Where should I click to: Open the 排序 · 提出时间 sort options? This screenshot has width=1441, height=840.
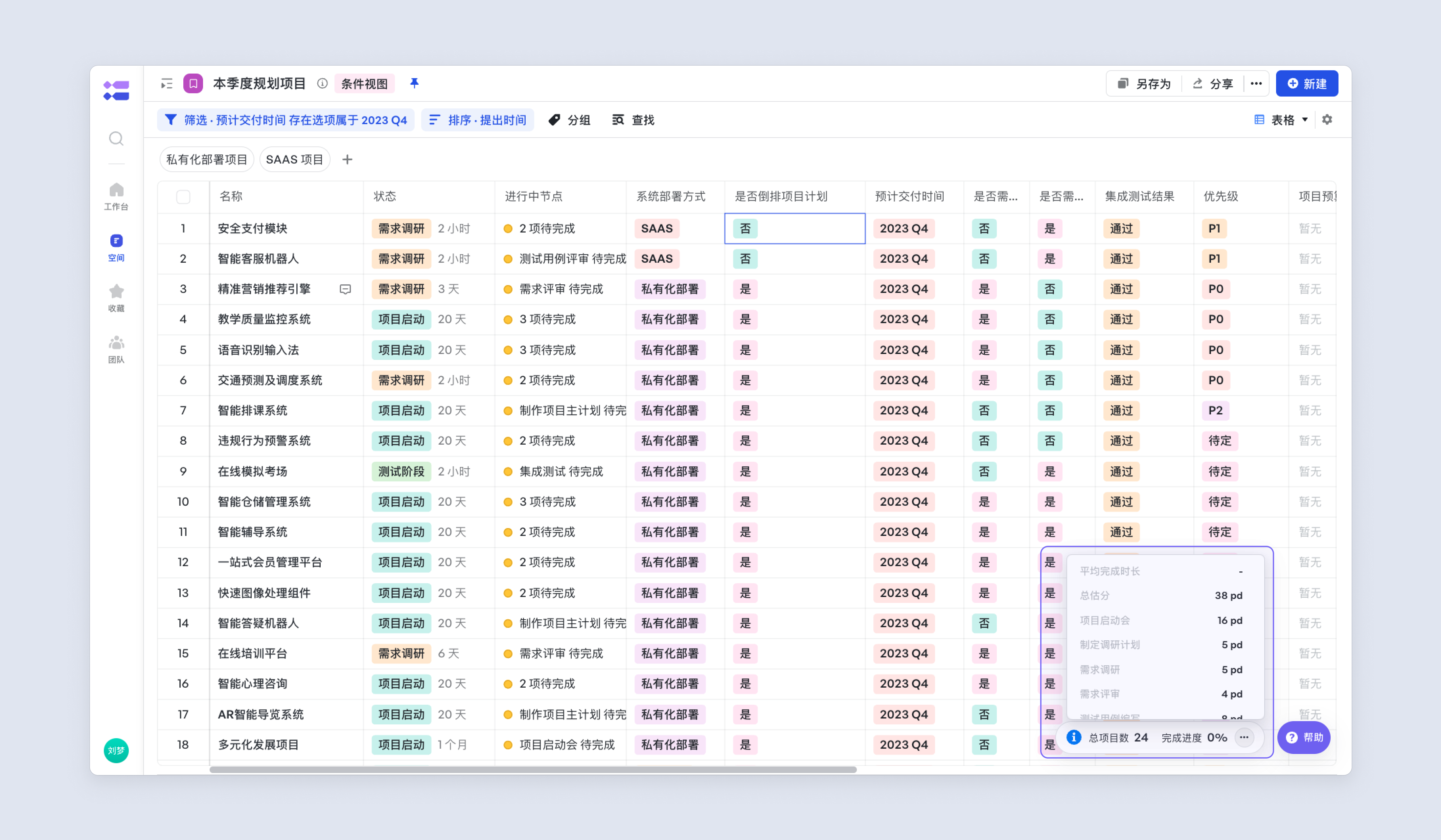click(477, 120)
